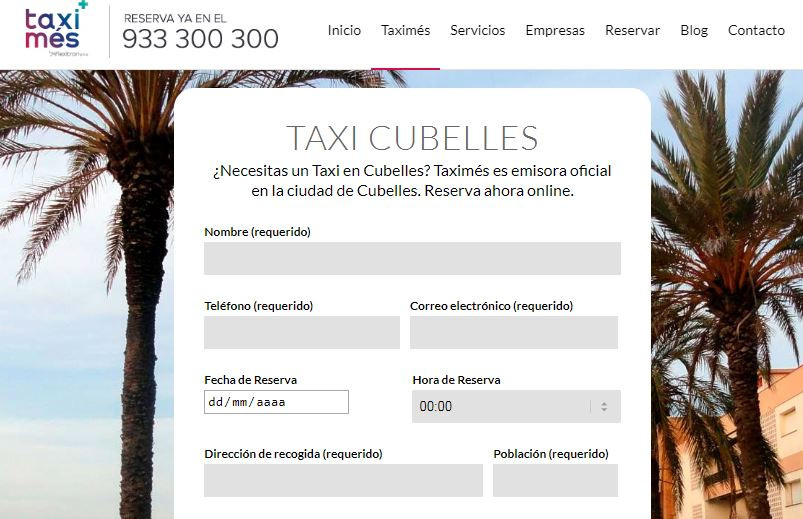Click the Población input box
This screenshot has height=519, width=803.
[x=555, y=480]
